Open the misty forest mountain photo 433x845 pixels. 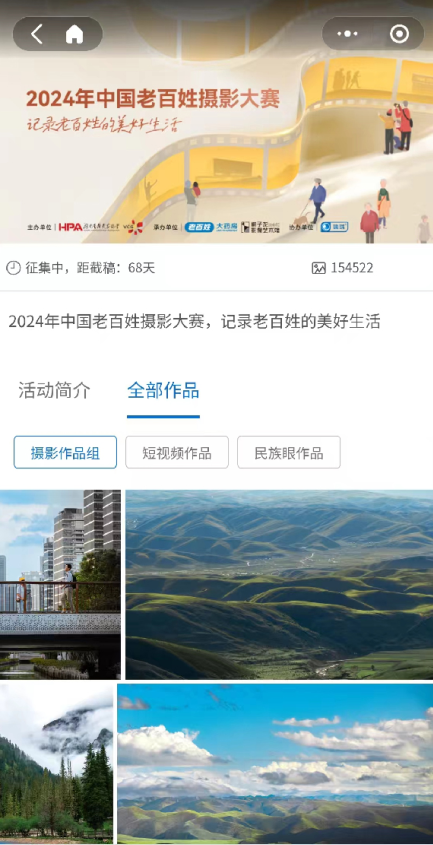click(x=56, y=764)
